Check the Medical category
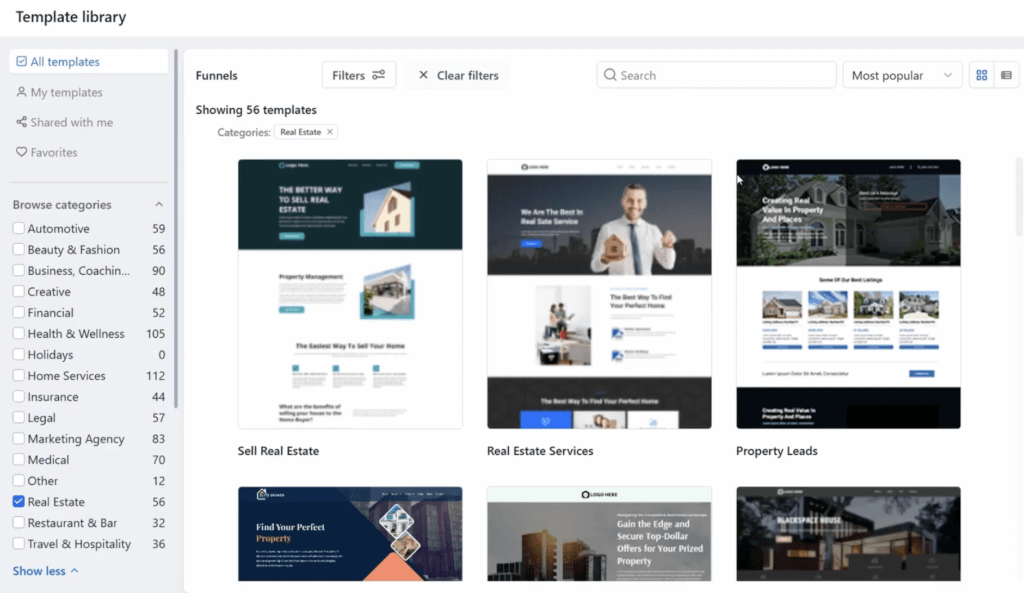 coord(18,459)
